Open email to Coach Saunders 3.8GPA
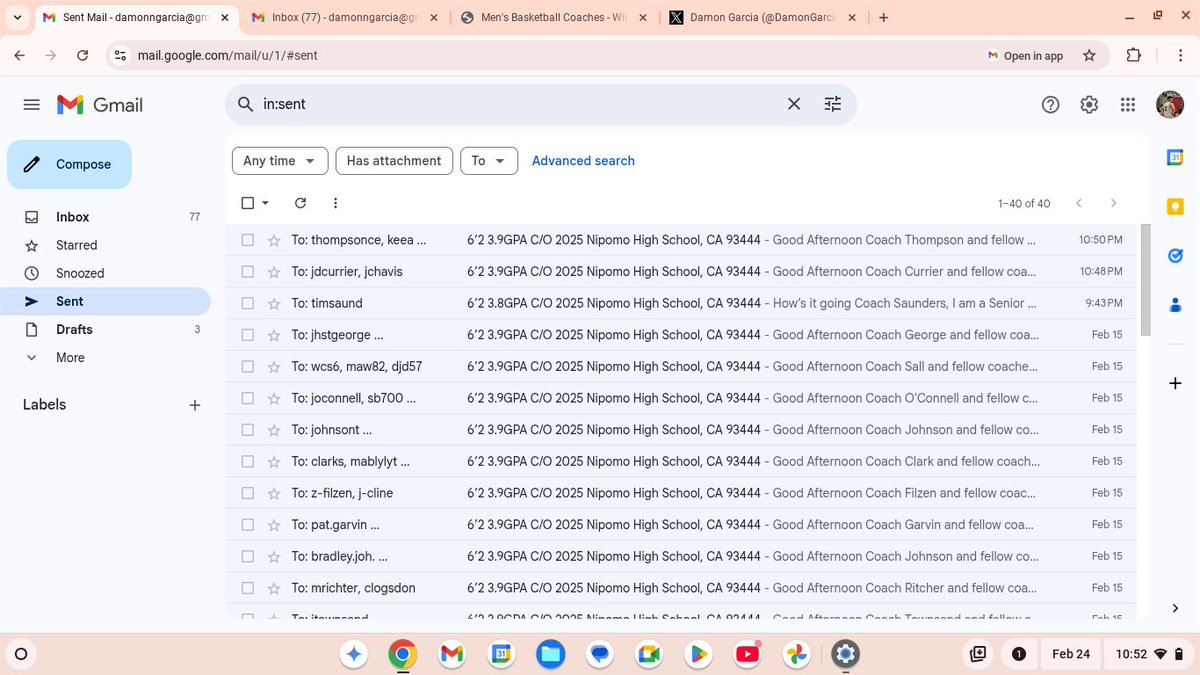 pos(680,303)
